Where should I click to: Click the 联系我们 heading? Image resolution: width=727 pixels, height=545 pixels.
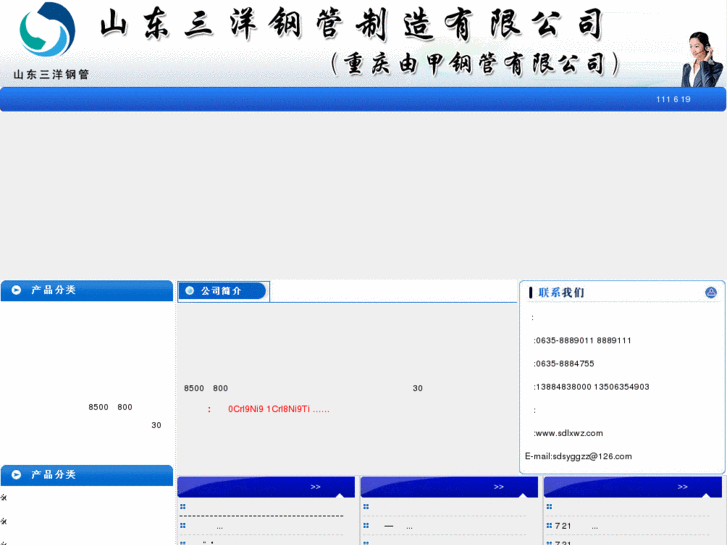[561, 293]
